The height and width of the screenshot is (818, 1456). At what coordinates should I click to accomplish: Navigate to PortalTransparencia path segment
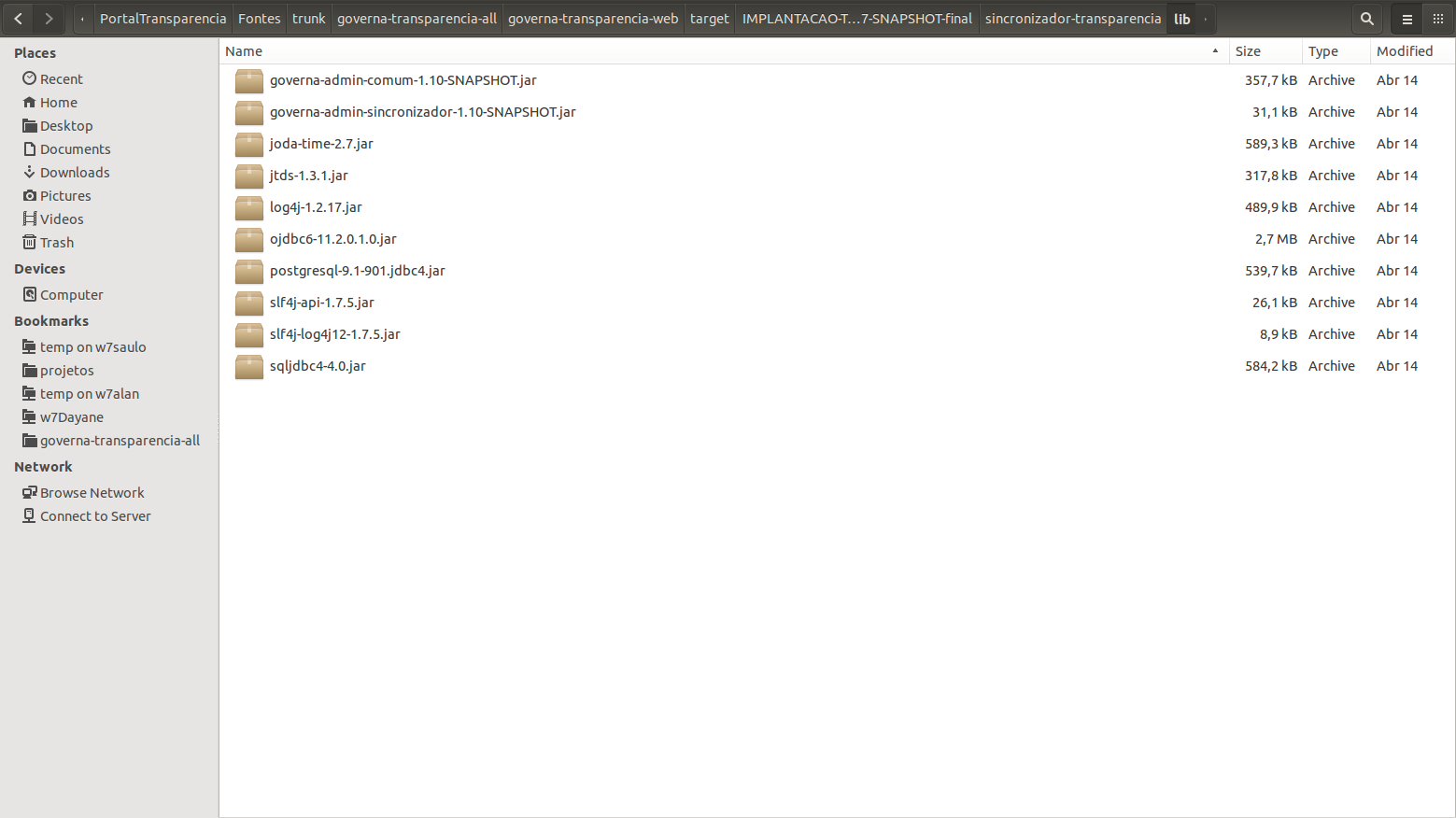[163, 19]
